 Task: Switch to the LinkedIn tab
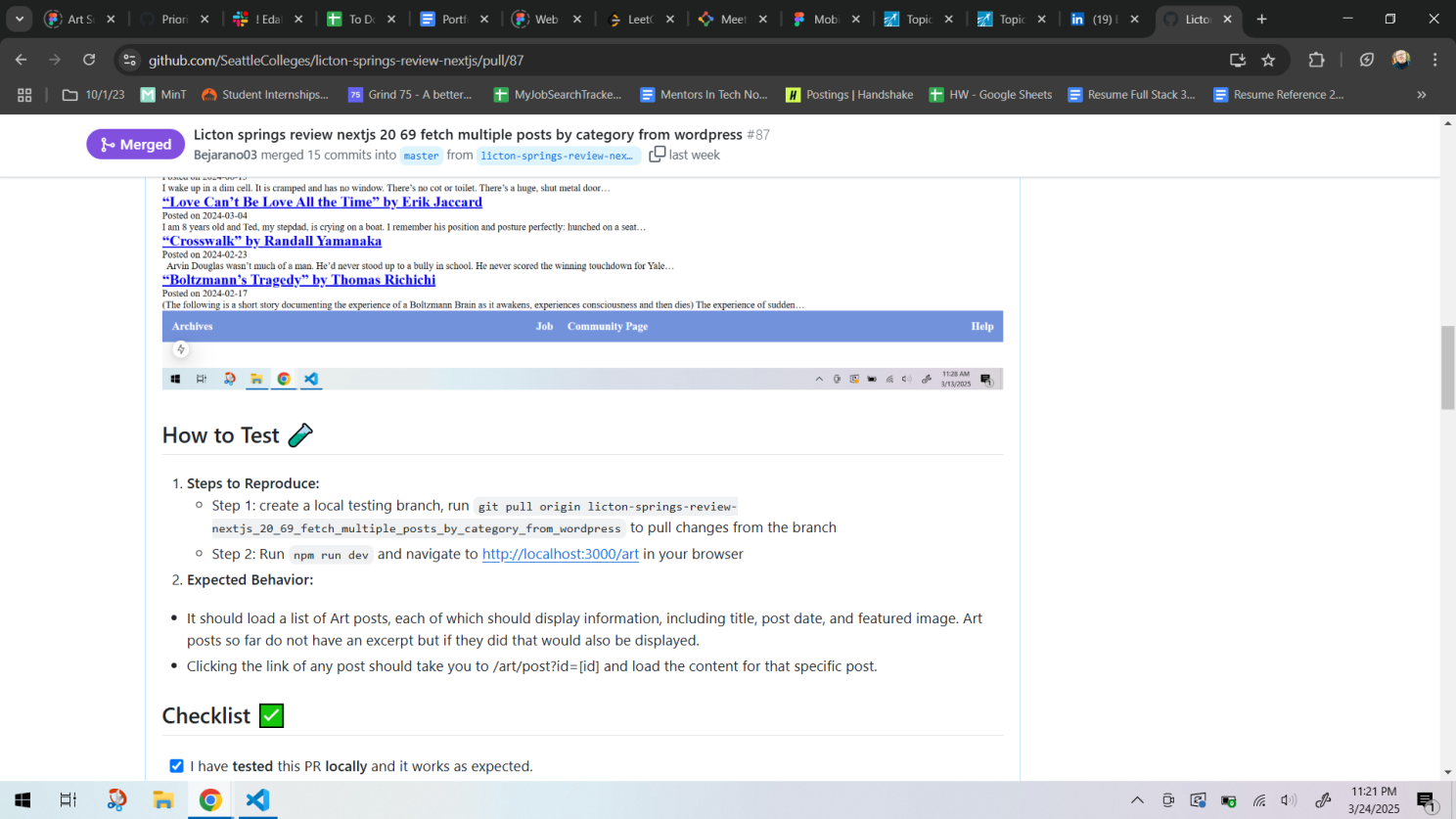point(1102,18)
